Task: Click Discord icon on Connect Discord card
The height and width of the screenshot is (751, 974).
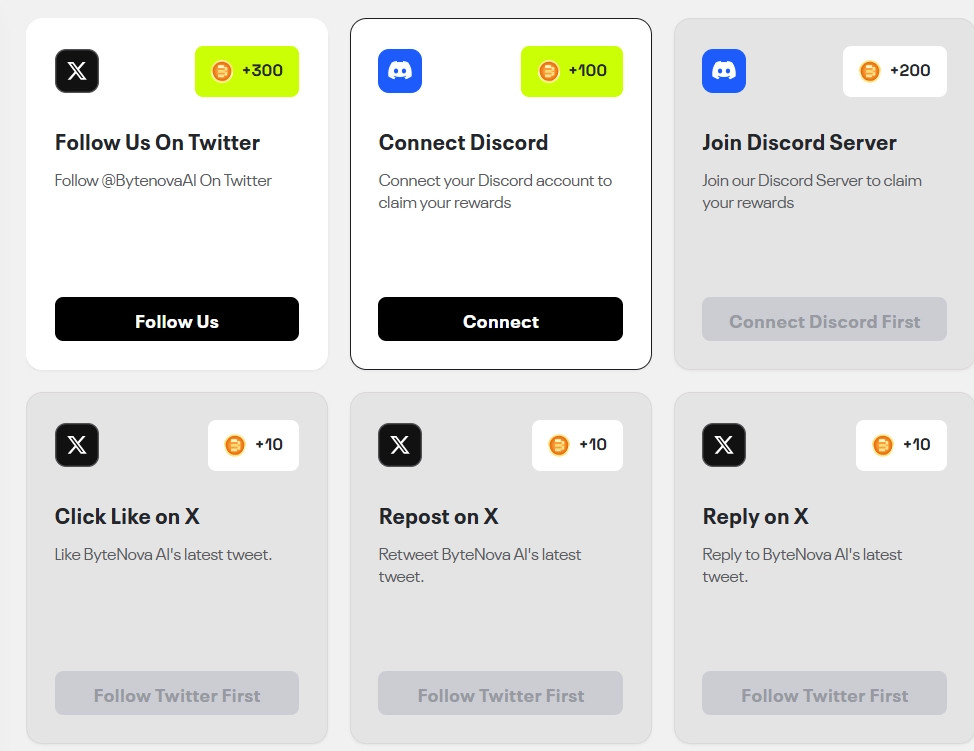Action: pyautogui.click(x=400, y=71)
